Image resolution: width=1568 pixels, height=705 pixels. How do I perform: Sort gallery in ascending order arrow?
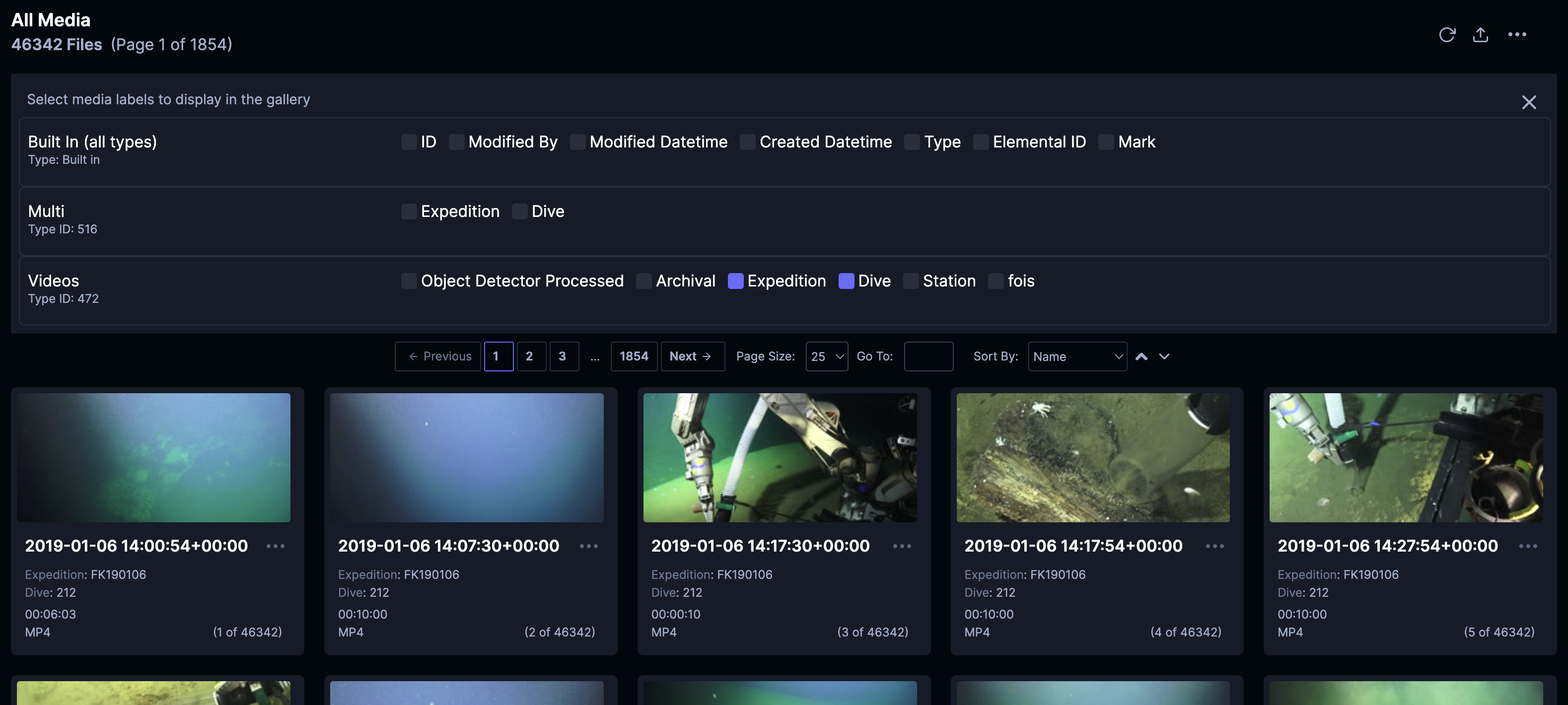(1140, 356)
